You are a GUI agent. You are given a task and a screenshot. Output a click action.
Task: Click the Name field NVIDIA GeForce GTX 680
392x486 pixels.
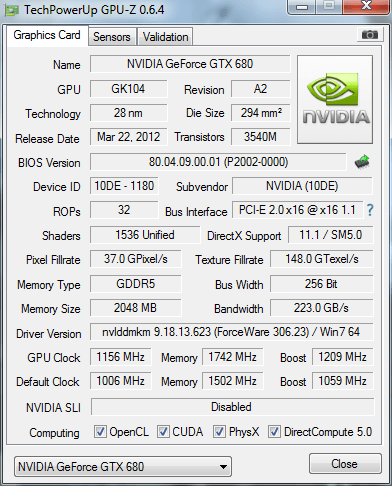190,64
